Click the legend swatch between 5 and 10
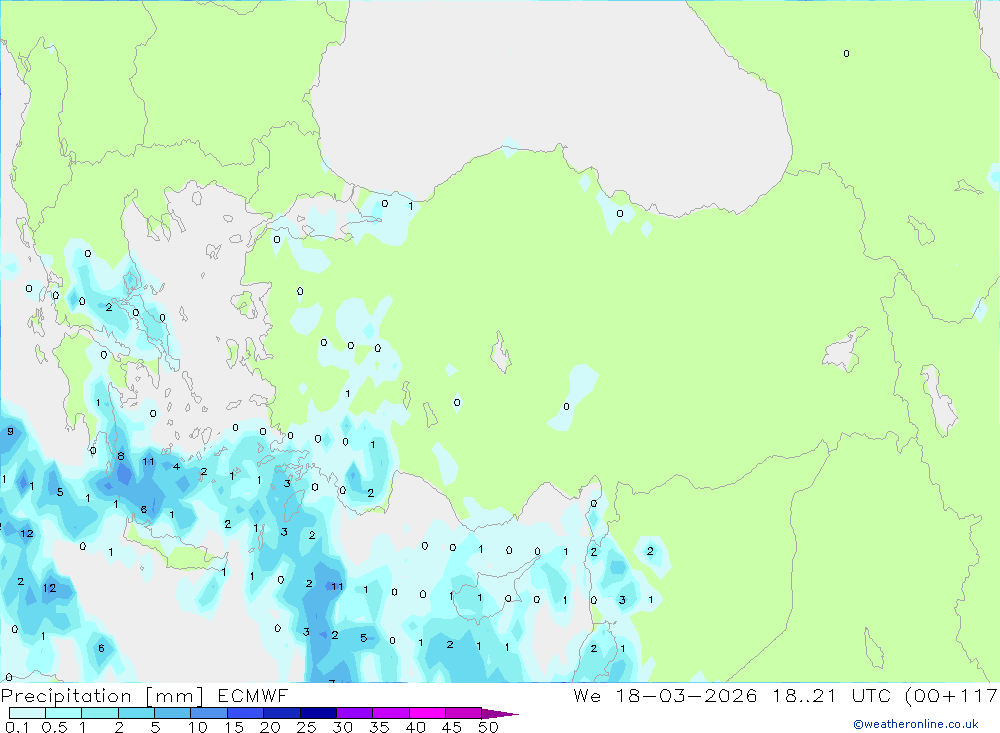1000x733 pixels. [x=173, y=713]
